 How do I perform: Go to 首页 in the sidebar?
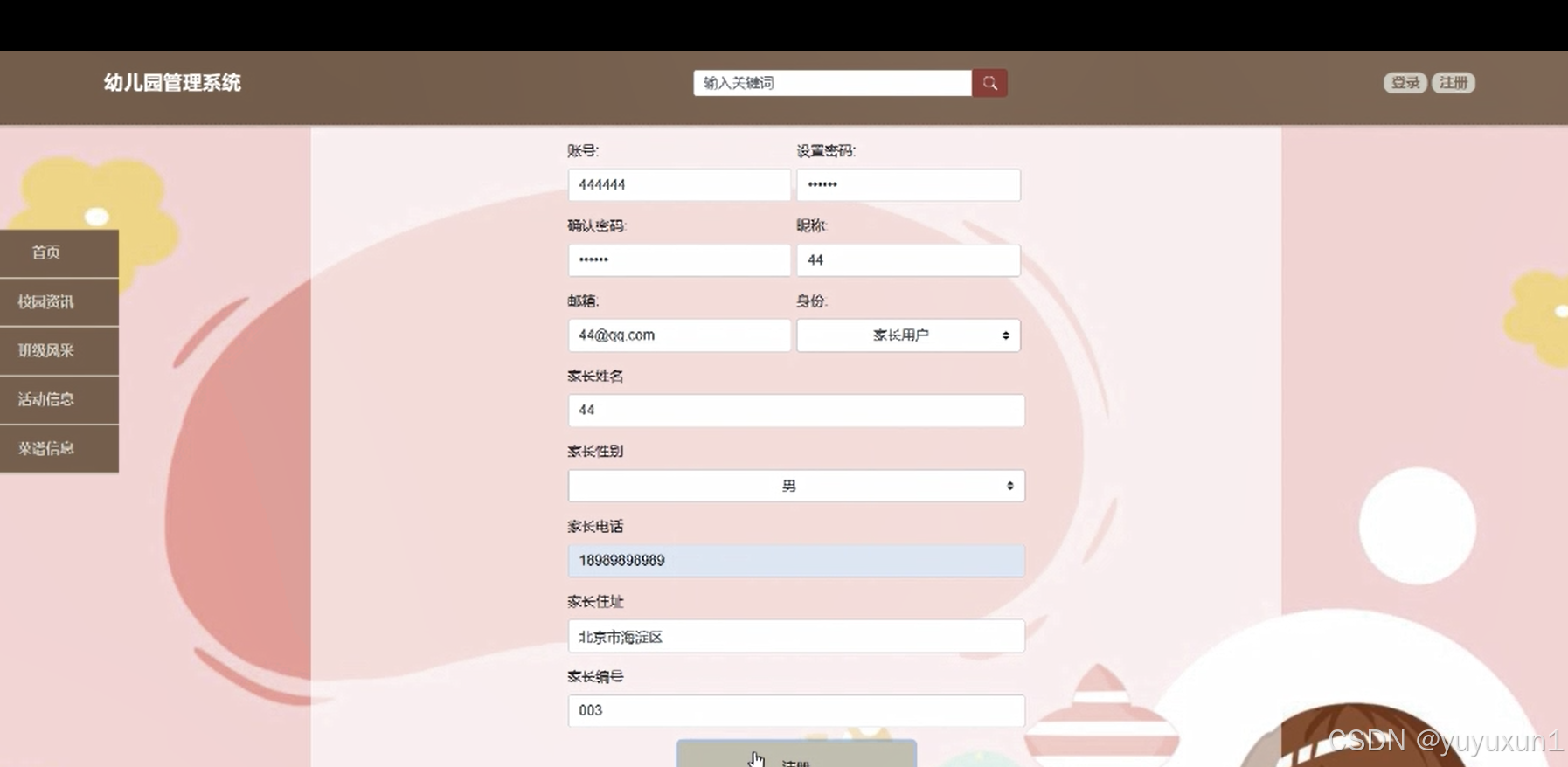59,253
